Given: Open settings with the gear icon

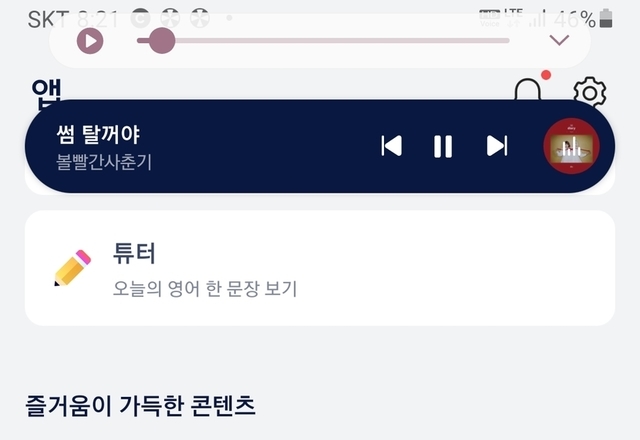Looking at the screenshot, I should (589, 92).
